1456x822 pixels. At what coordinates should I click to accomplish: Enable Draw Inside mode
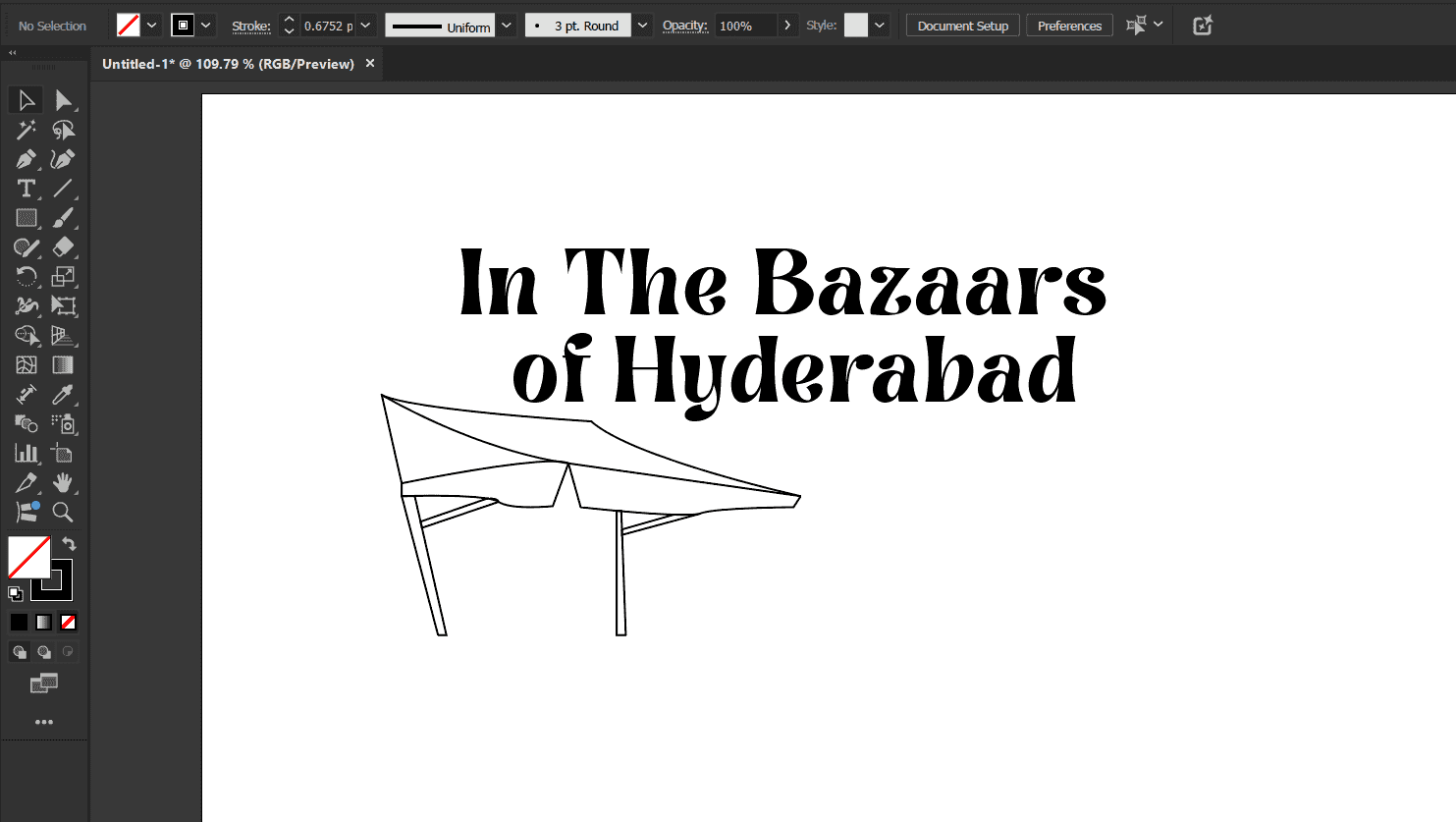coord(68,651)
